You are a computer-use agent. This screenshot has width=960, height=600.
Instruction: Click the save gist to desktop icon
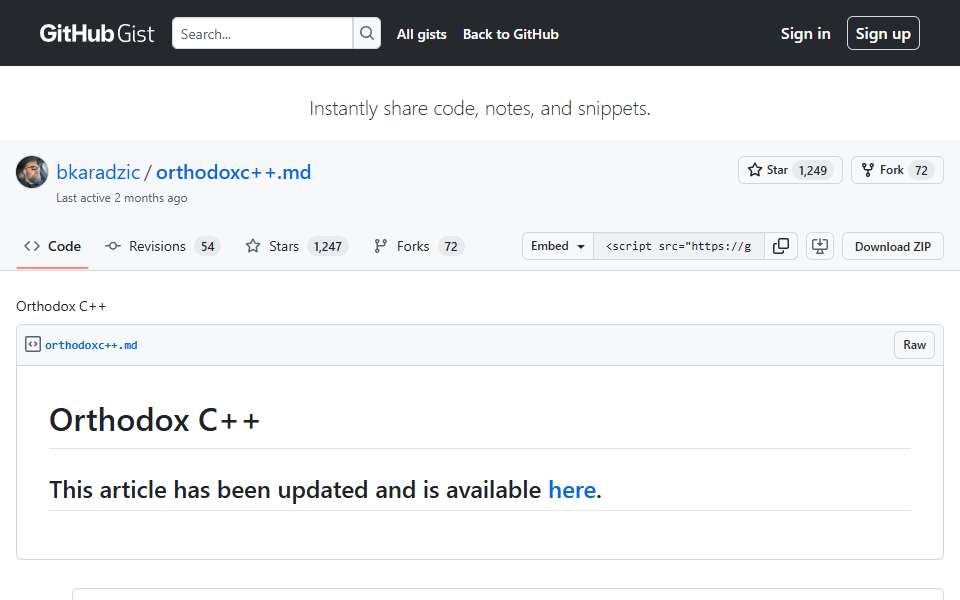pyautogui.click(x=820, y=246)
